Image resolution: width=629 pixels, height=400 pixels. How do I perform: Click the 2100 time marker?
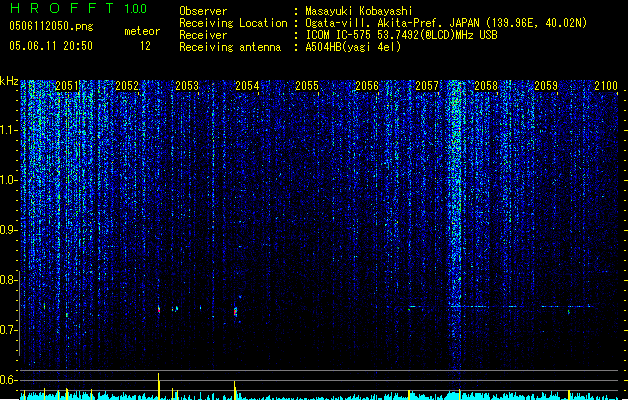606,86
